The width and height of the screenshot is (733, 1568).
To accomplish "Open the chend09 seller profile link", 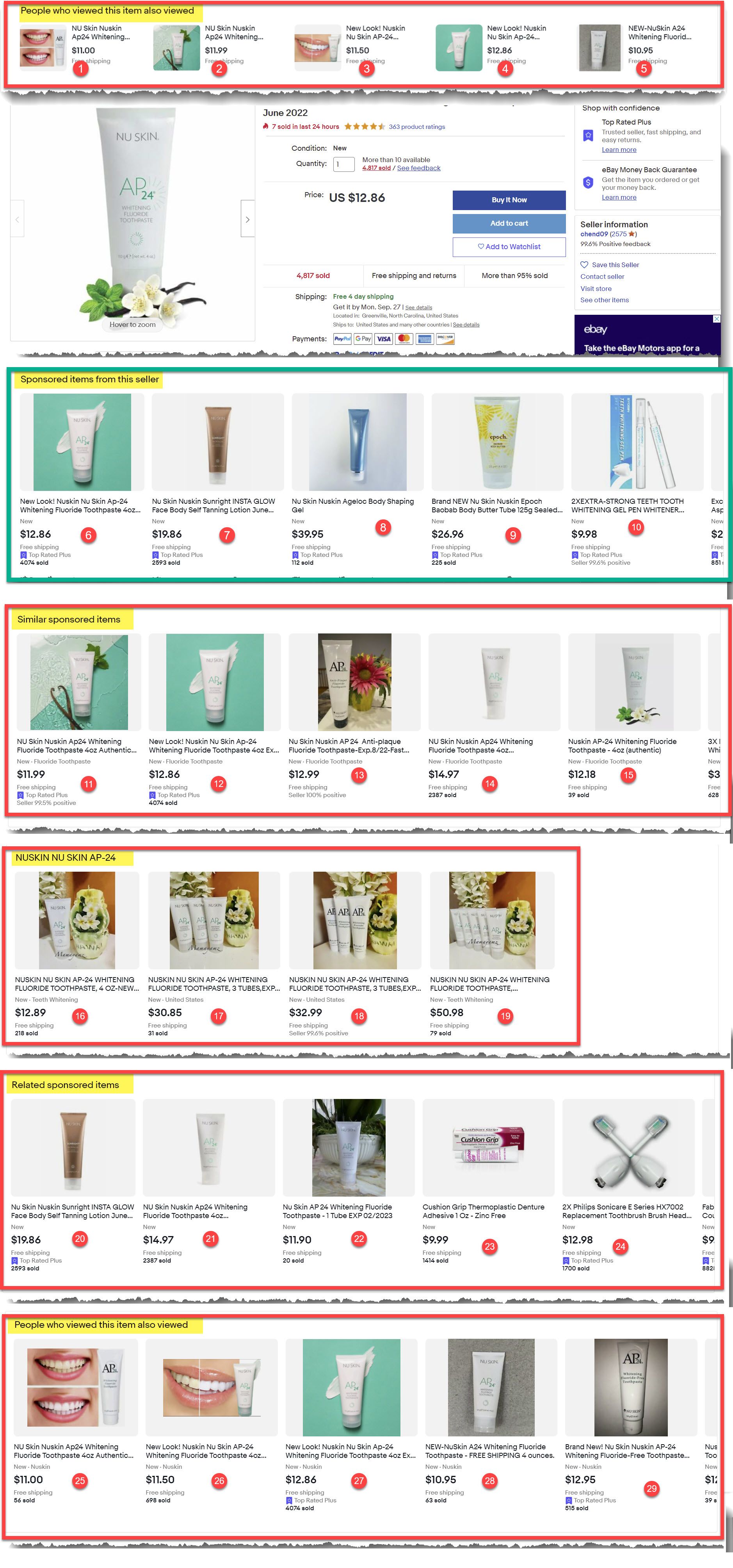I will [x=594, y=234].
